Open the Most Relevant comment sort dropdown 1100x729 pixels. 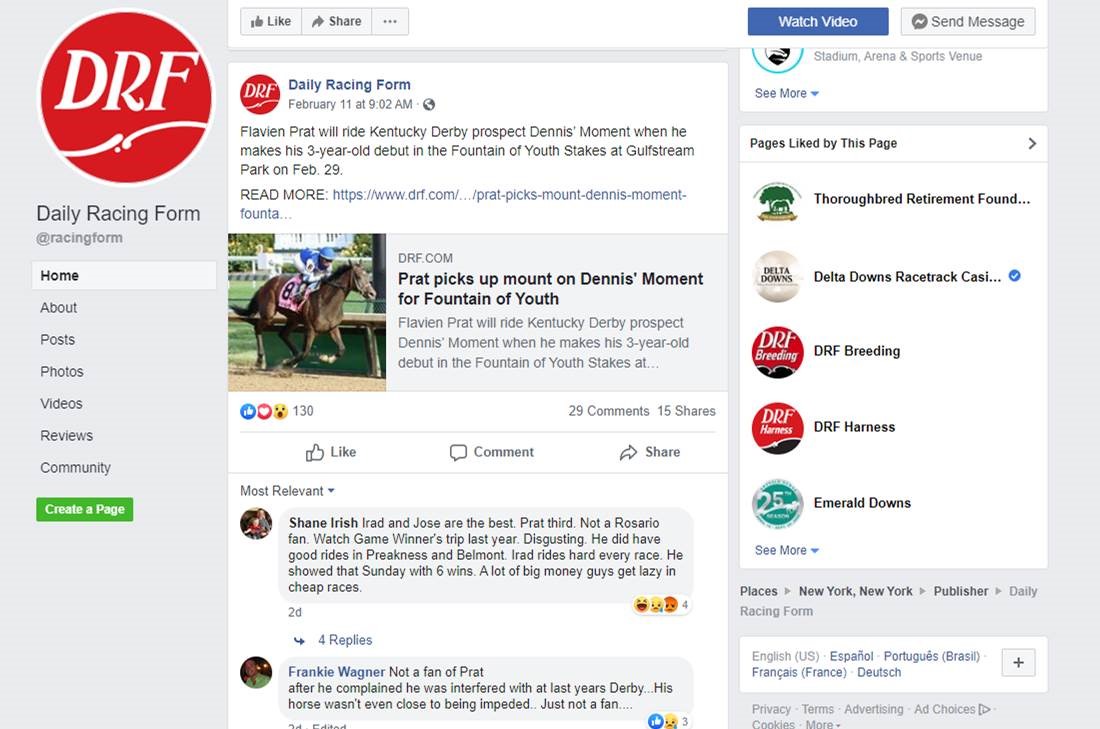pos(287,491)
